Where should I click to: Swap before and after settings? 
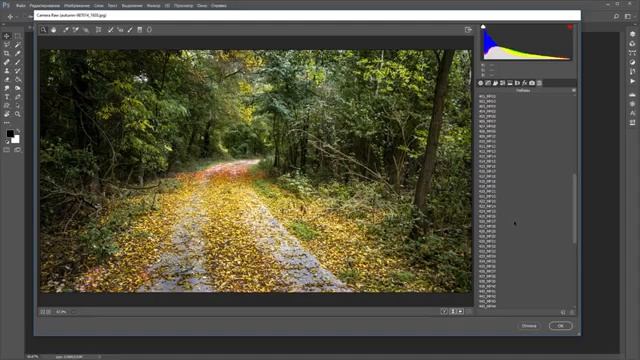click(453, 311)
